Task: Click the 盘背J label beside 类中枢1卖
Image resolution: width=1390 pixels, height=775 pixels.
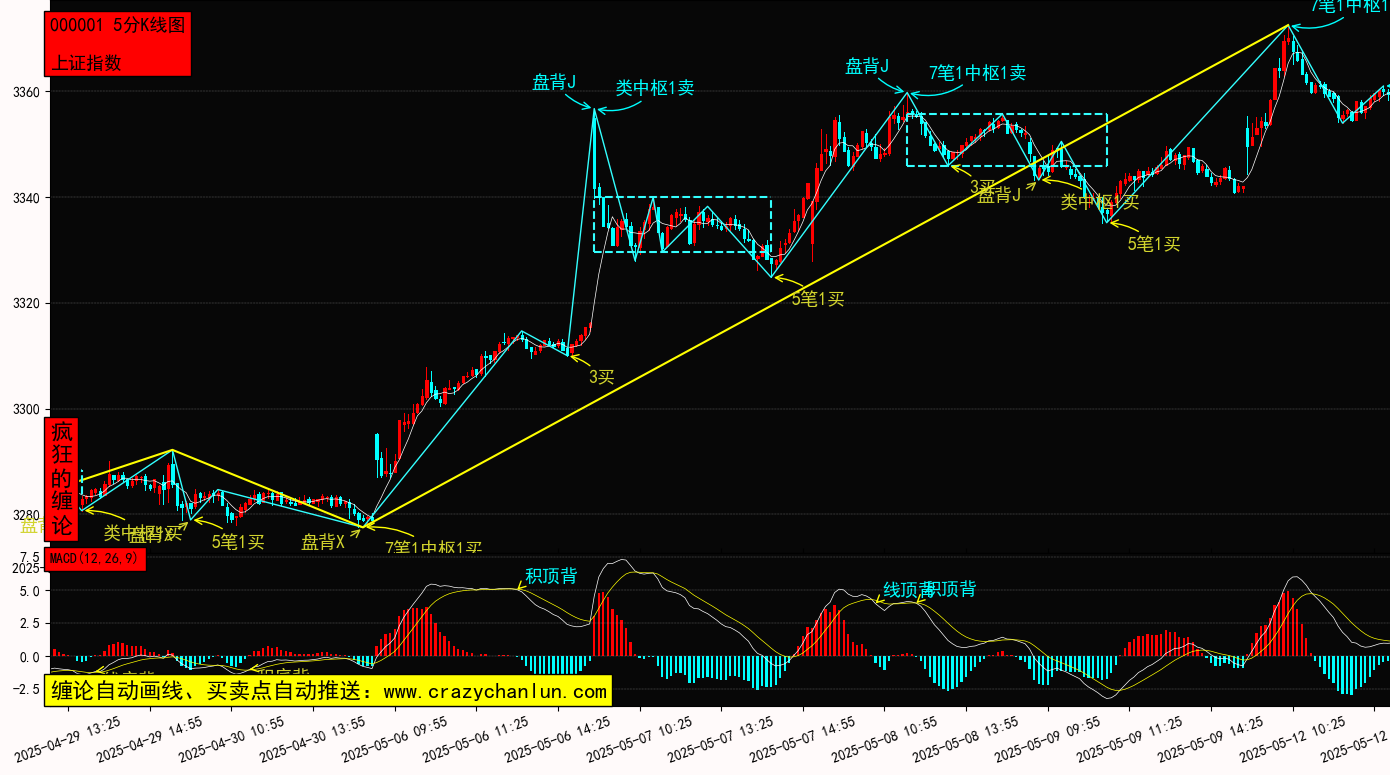Action: pos(554,82)
